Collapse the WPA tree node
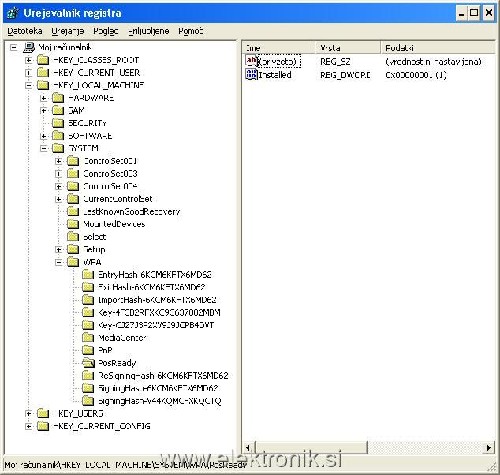 (x=59, y=262)
